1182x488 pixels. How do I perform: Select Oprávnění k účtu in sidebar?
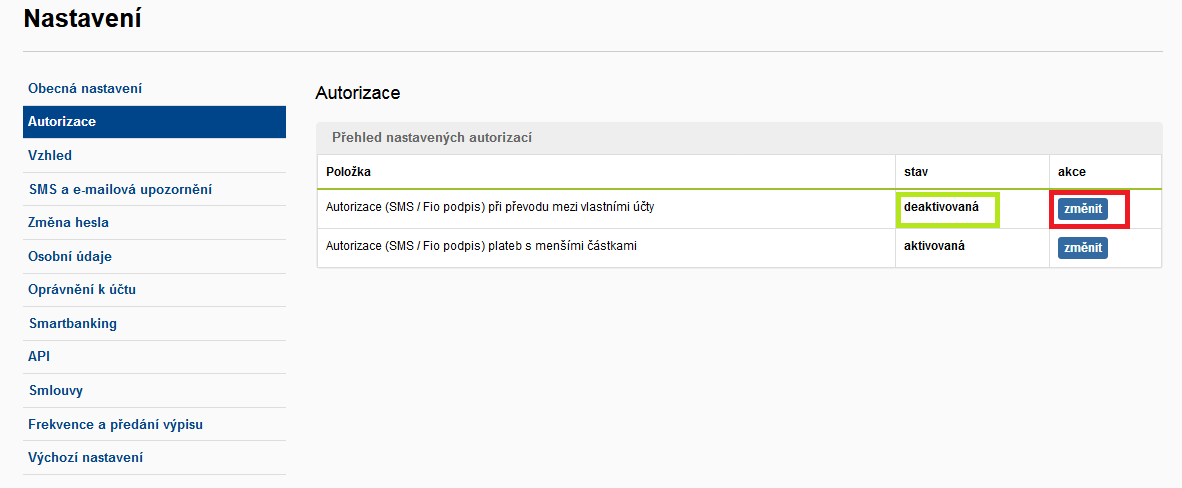(x=154, y=290)
